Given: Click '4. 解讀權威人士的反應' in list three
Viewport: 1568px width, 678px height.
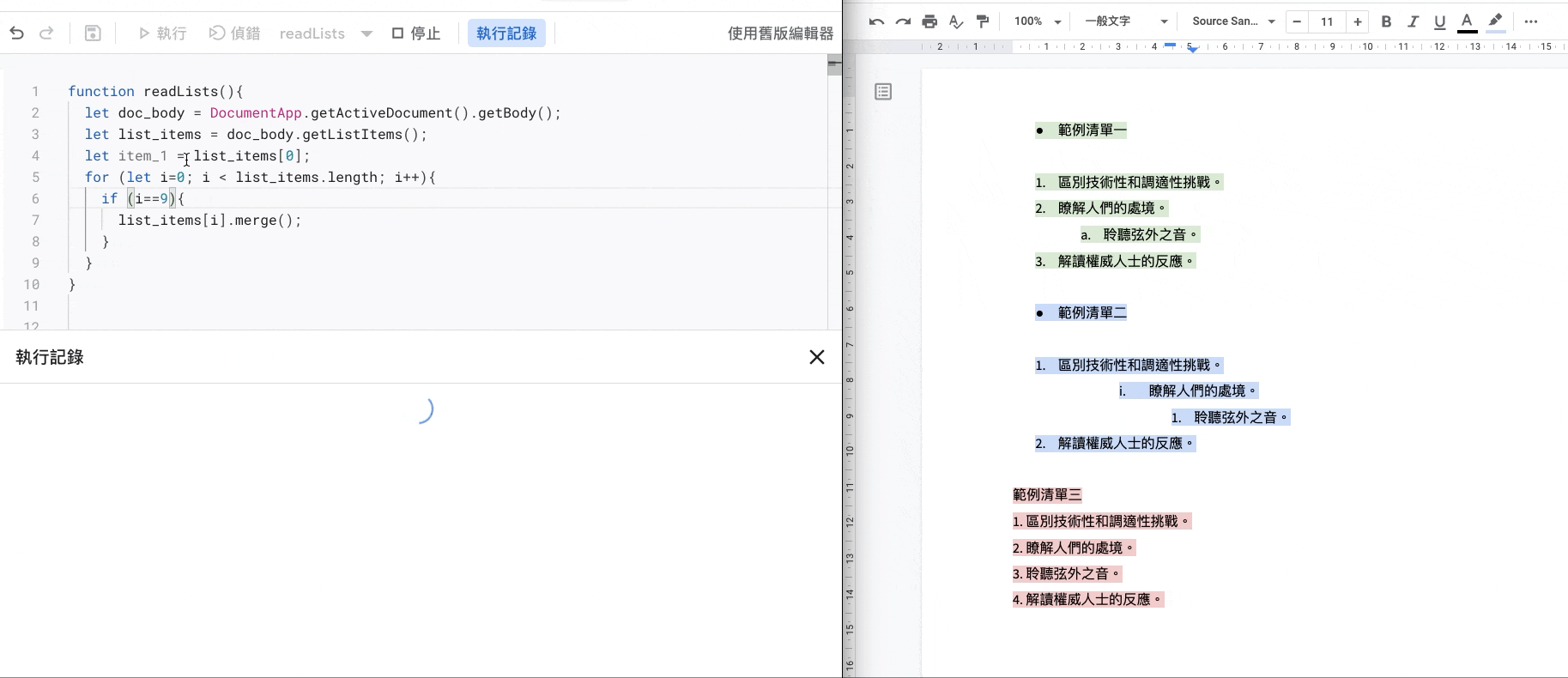Looking at the screenshot, I should pyautogui.click(x=1088, y=599).
